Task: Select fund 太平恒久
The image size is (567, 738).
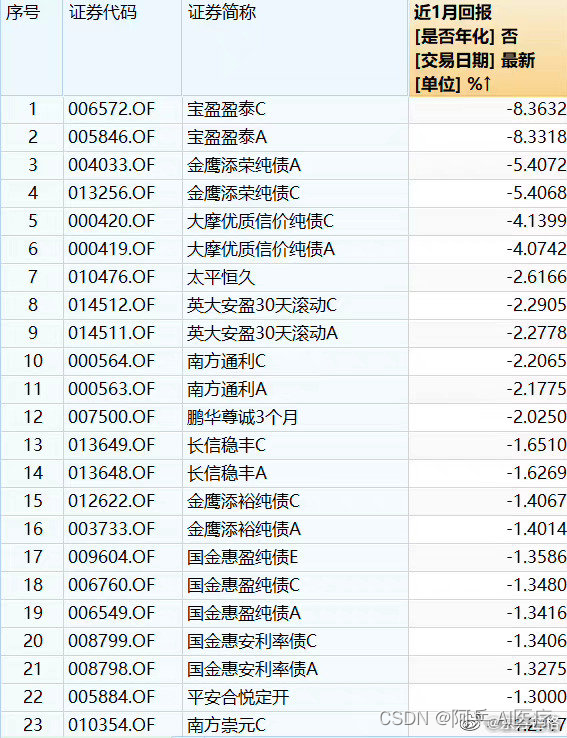Action: click(221, 277)
